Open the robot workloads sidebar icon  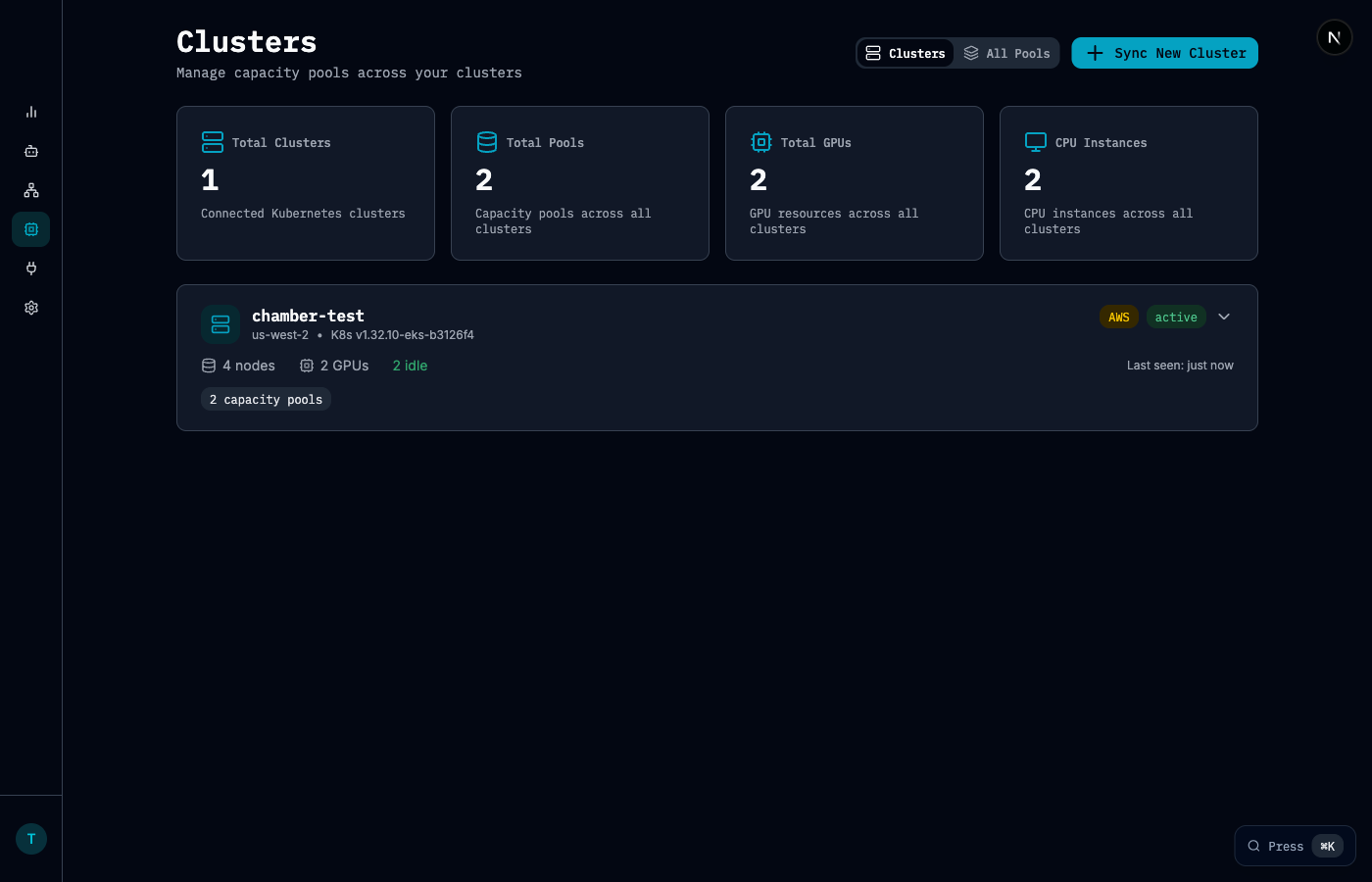(x=31, y=151)
